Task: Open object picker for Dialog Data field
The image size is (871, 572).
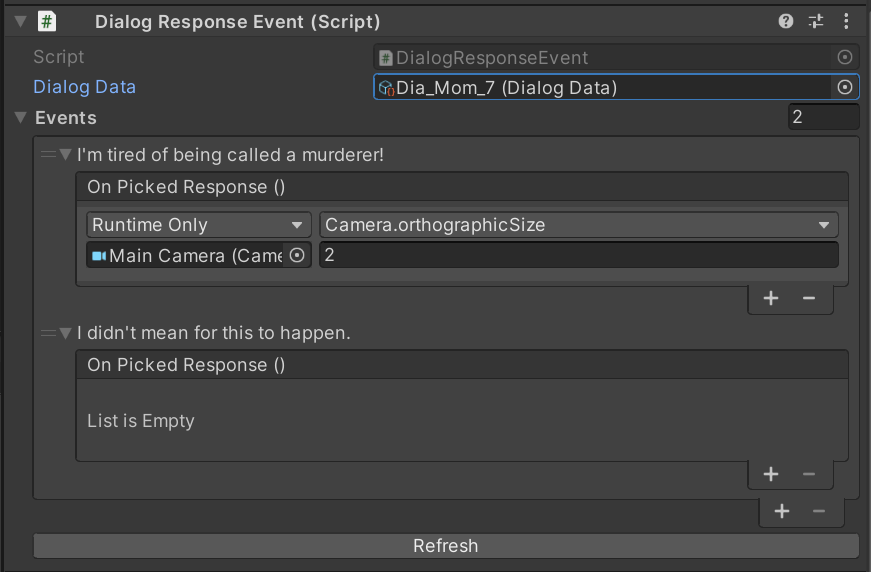Action: 844,87
